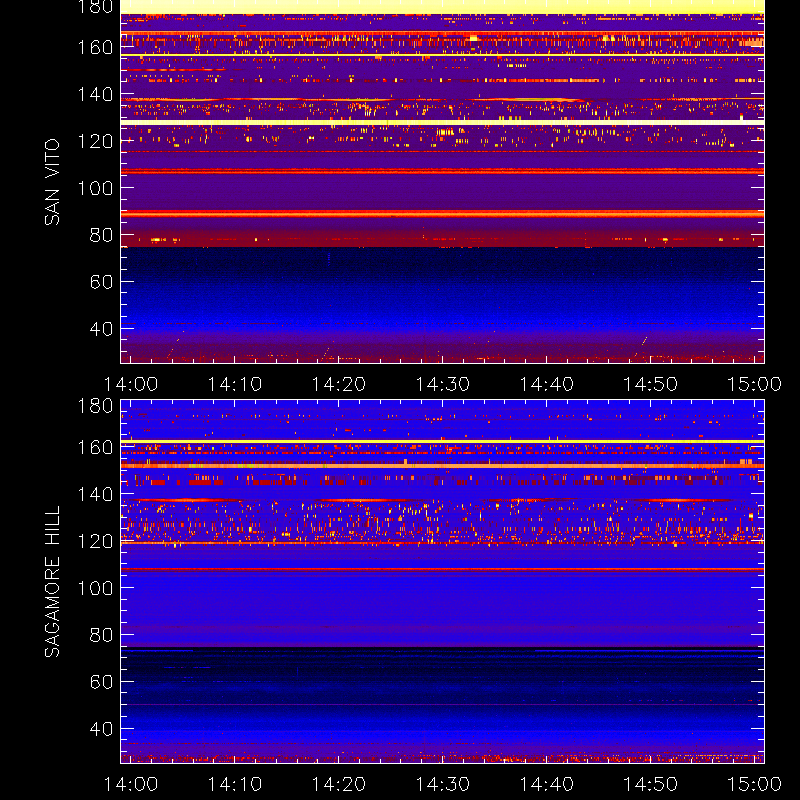Pick the 40 frequency label on San Vito axis

coord(101,329)
